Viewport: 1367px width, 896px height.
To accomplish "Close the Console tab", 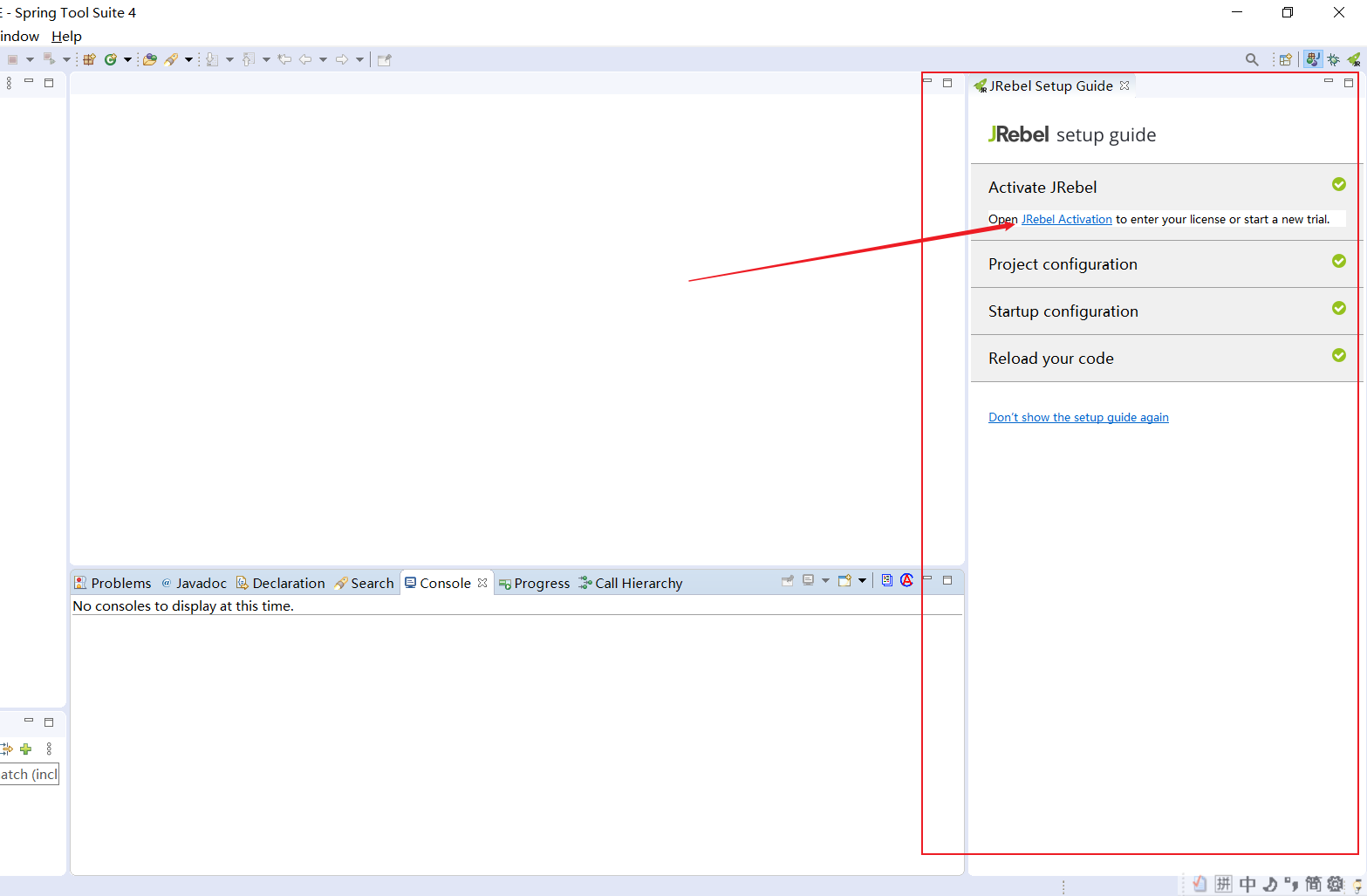I will click(x=482, y=583).
